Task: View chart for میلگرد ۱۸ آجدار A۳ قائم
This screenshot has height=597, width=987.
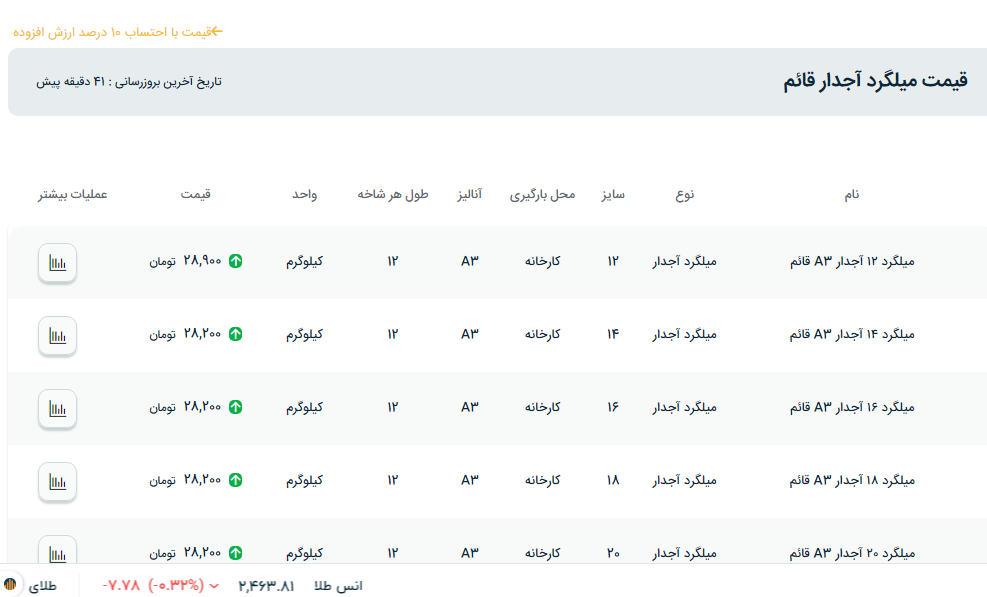Action: click(x=57, y=482)
